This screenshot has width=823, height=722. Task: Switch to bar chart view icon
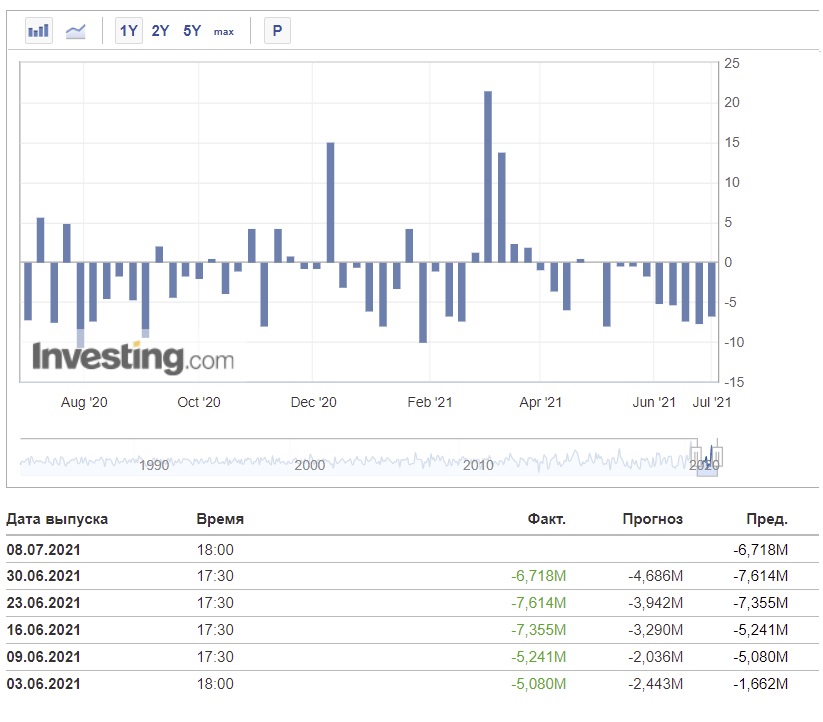[38, 31]
